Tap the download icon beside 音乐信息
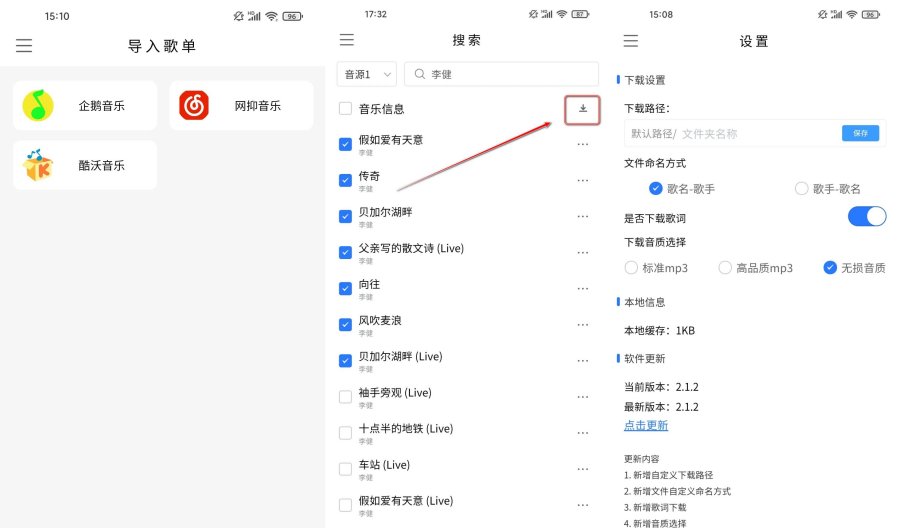Image resolution: width=900 pixels, height=528 pixels. coord(583,109)
